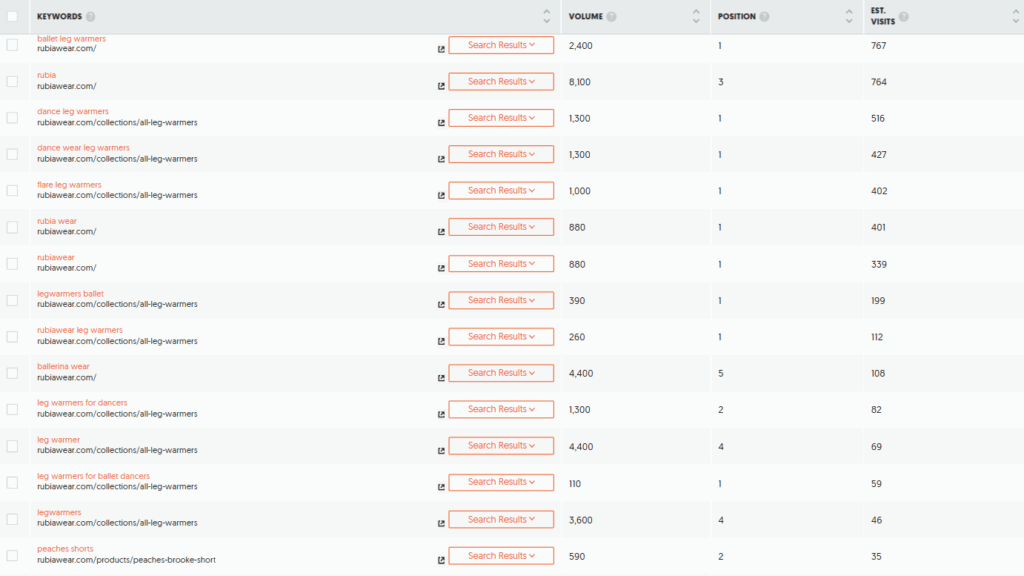The width and height of the screenshot is (1024, 576).
Task: Sort table by Position column arrows
Action: (x=849, y=16)
